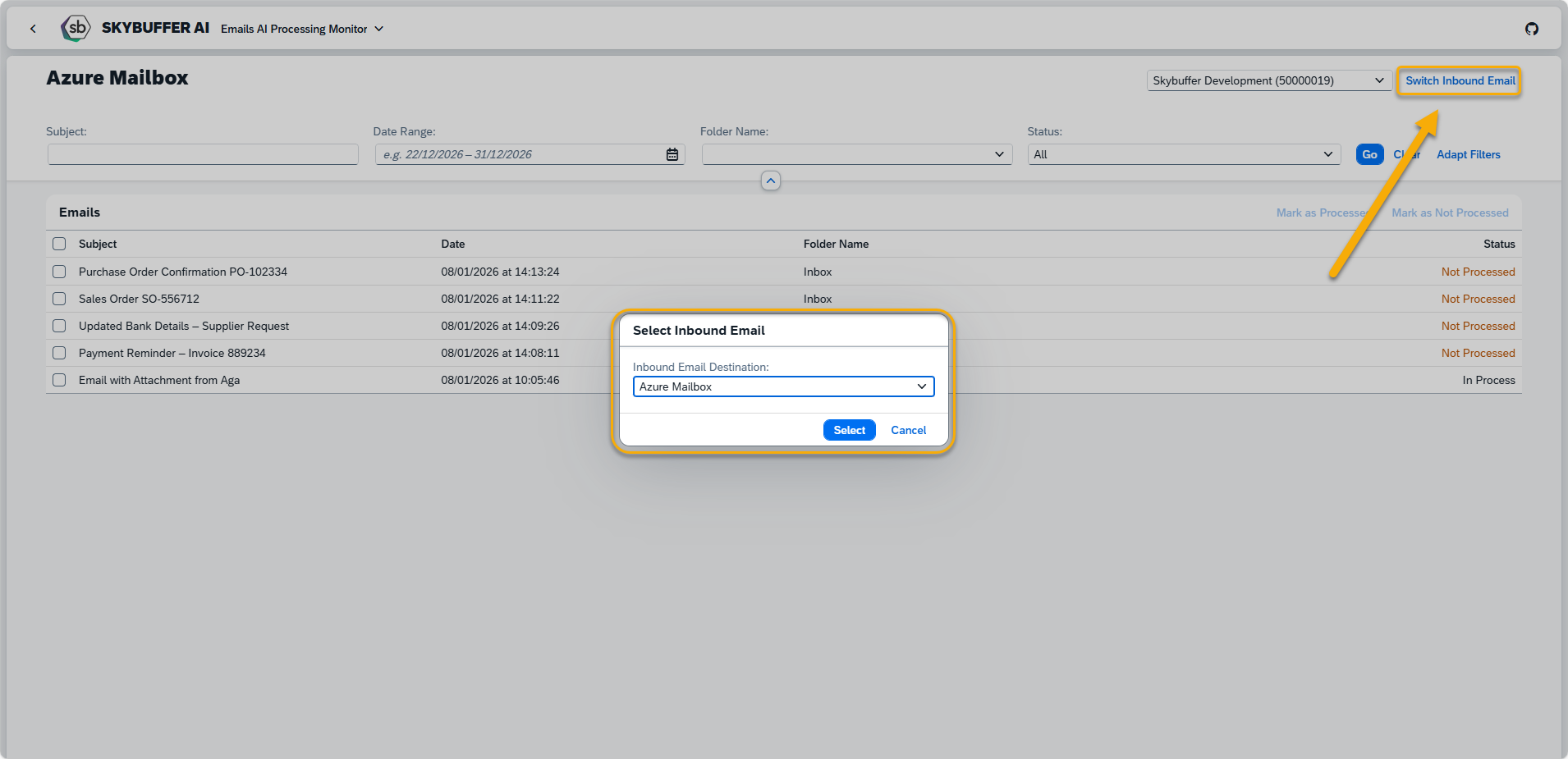Image resolution: width=1568 pixels, height=759 pixels.
Task: Click the Skybuffer sb logo
Action: point(76,28)
